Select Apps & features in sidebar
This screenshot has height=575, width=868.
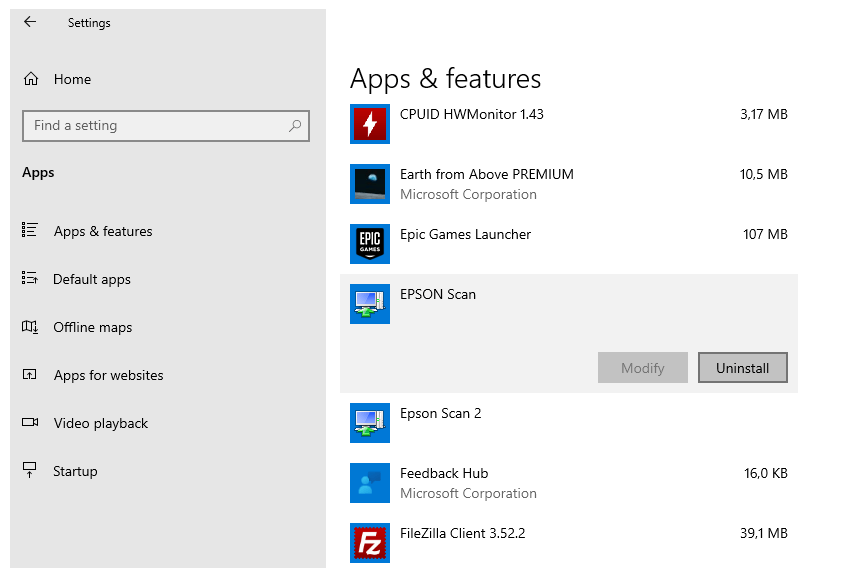click(x=103, y=231)
